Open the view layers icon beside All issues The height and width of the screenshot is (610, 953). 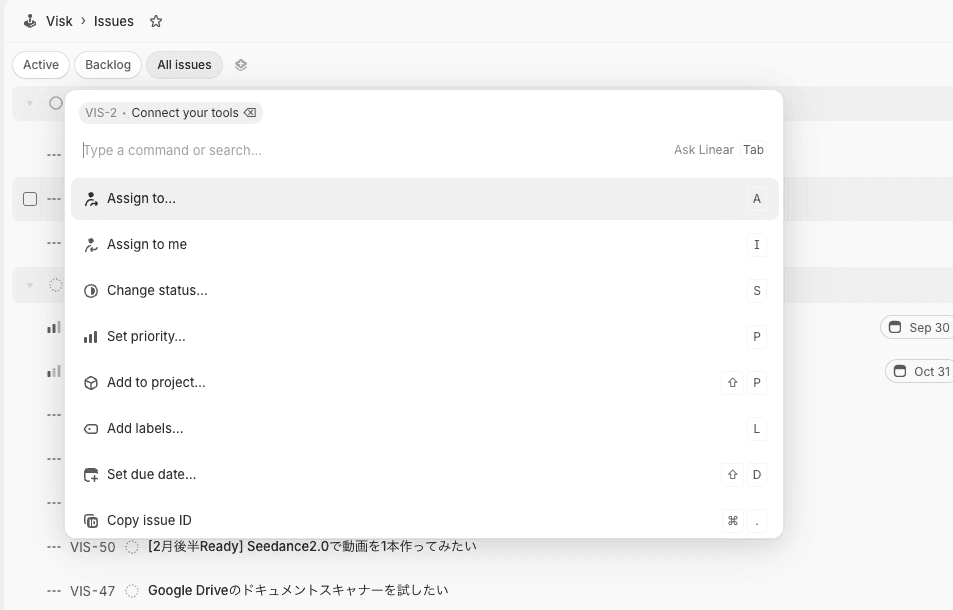pos(241,65)
